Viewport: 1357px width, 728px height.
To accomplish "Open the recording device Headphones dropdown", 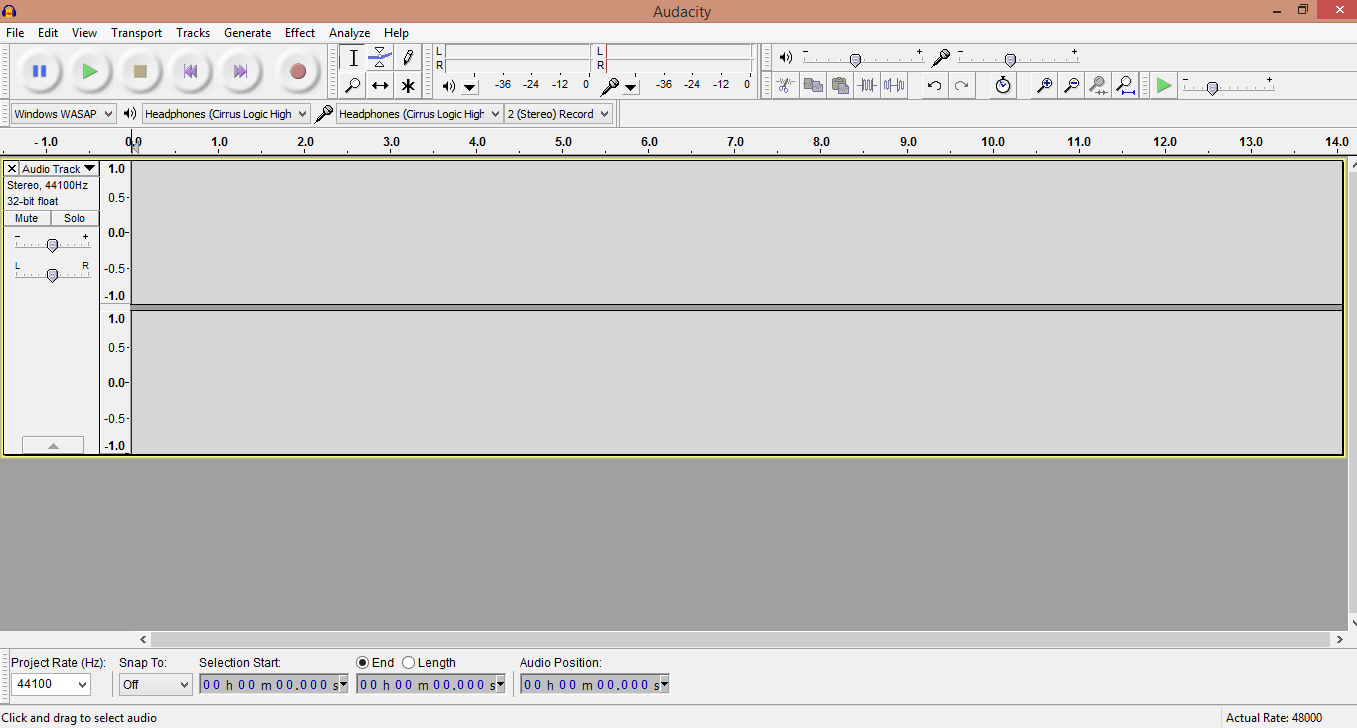I will [420, 114].
